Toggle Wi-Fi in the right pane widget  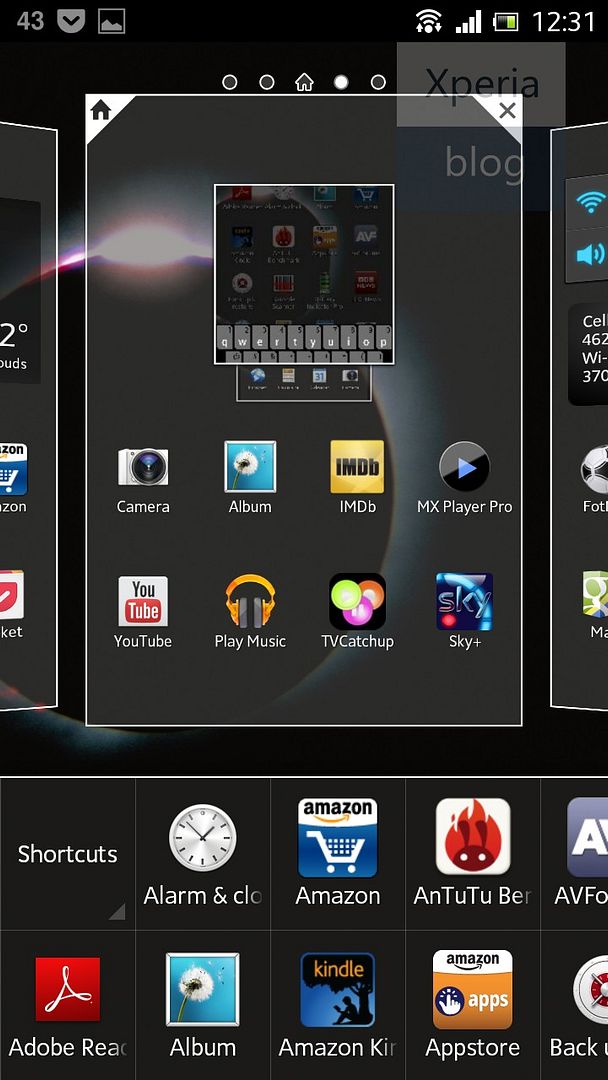(x=589, y=203)
